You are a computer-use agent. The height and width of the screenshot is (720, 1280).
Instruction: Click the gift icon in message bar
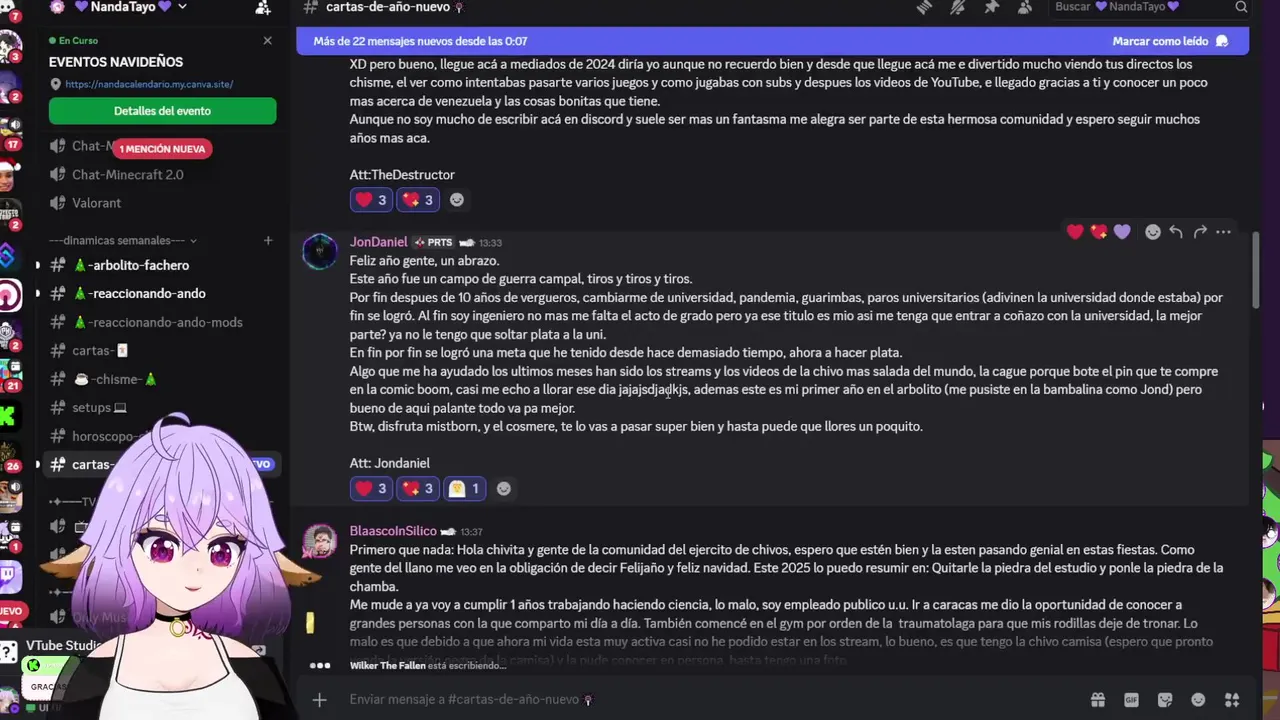click(x=1098, y=700)
